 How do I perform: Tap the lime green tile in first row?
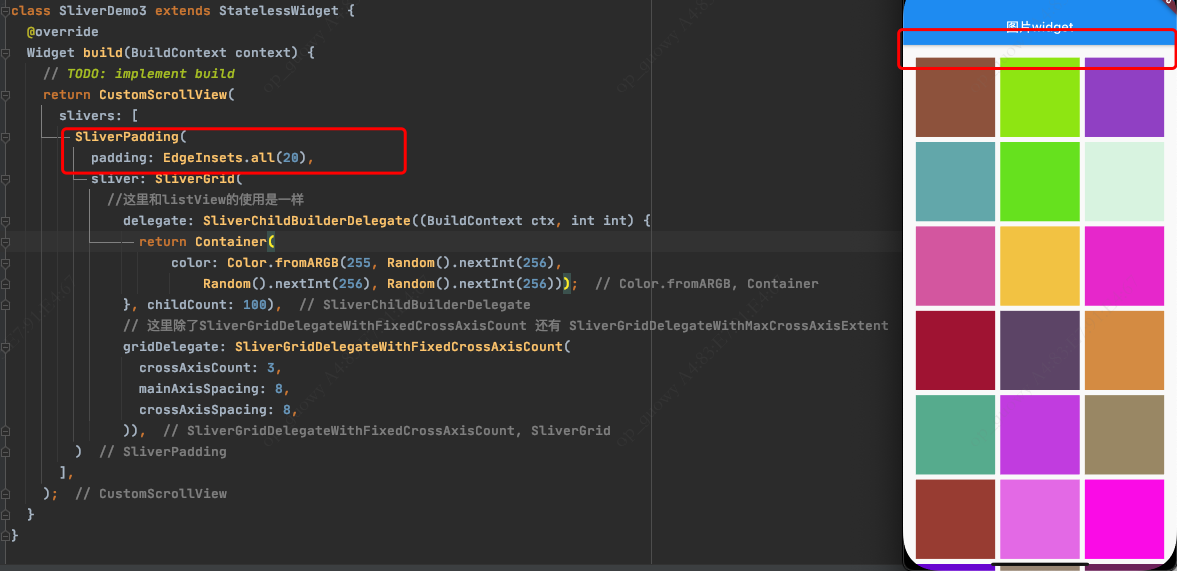pyautogui.click(x=1040, y=98)
